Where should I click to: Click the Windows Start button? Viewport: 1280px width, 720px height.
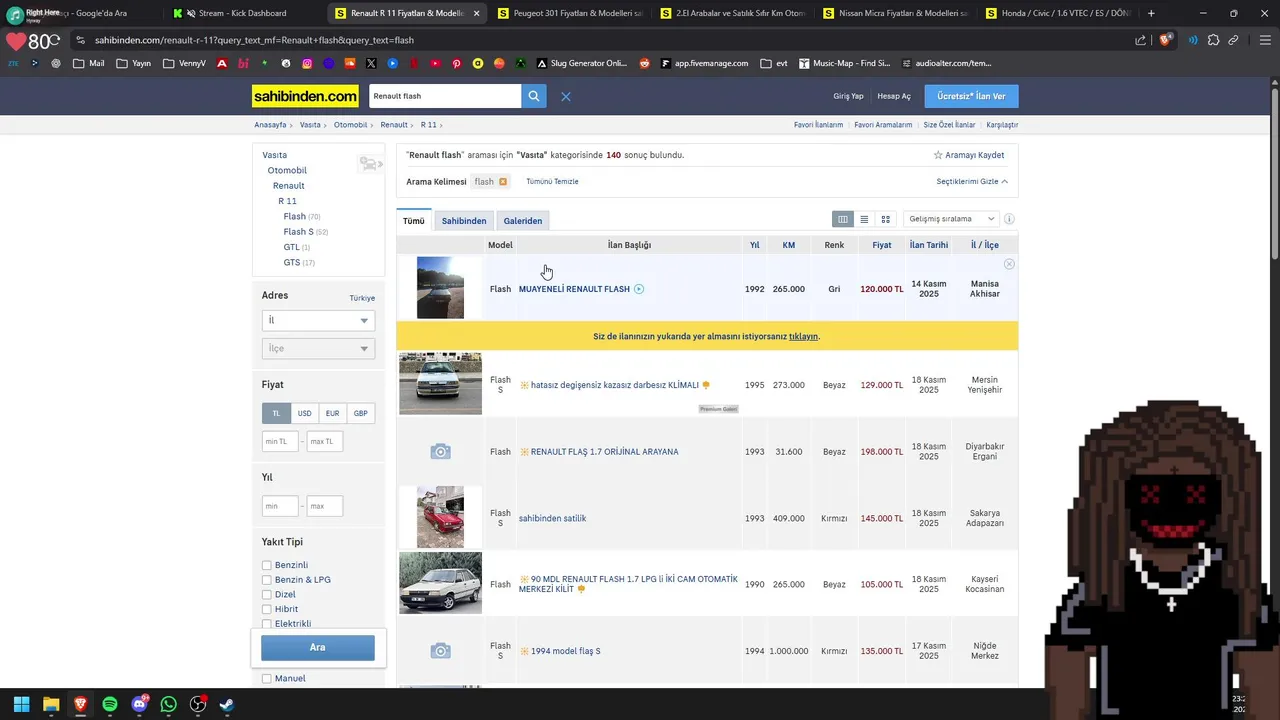[x=21, y=704]
